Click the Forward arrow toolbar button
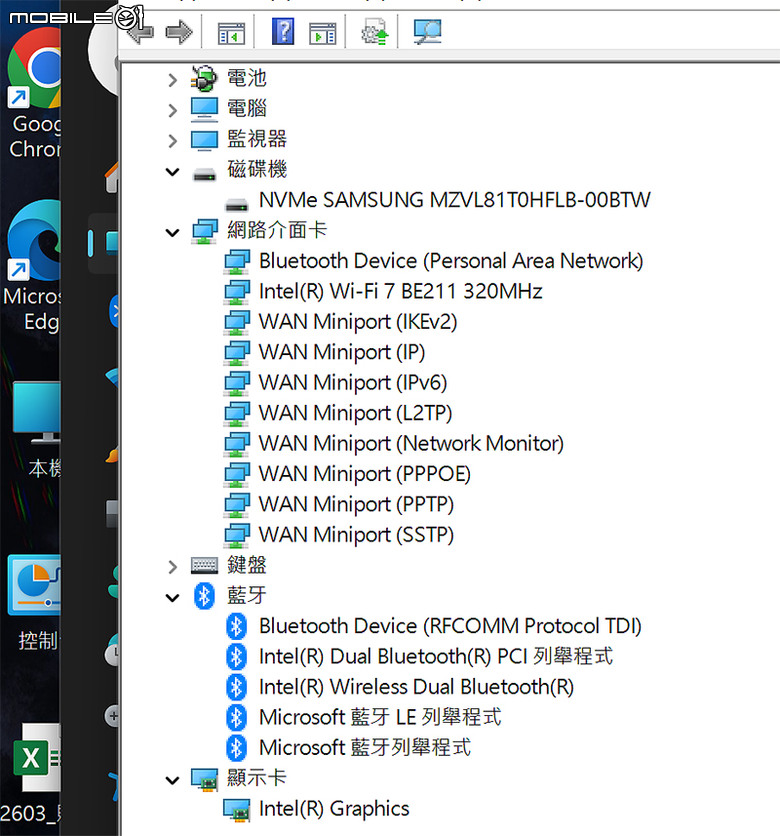Image resolution: width=780 pixels, height=836 pixels. point(179,32)
